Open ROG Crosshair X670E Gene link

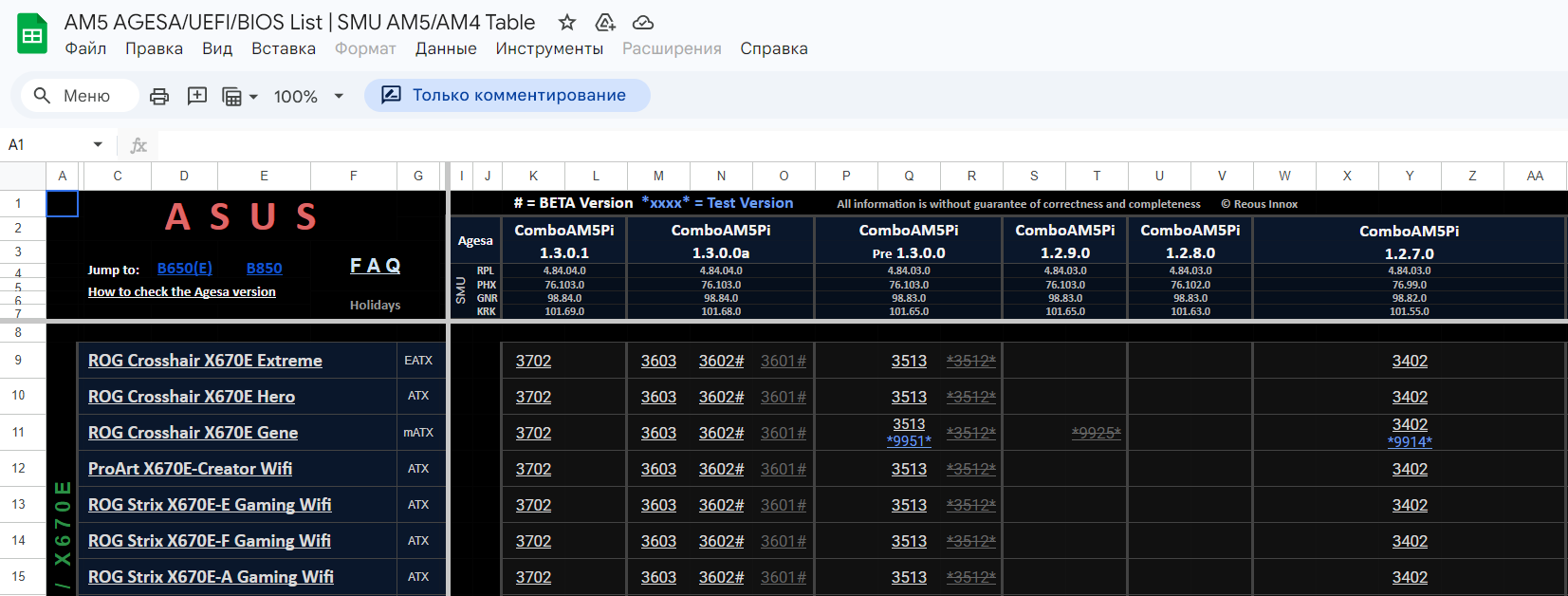193,433
